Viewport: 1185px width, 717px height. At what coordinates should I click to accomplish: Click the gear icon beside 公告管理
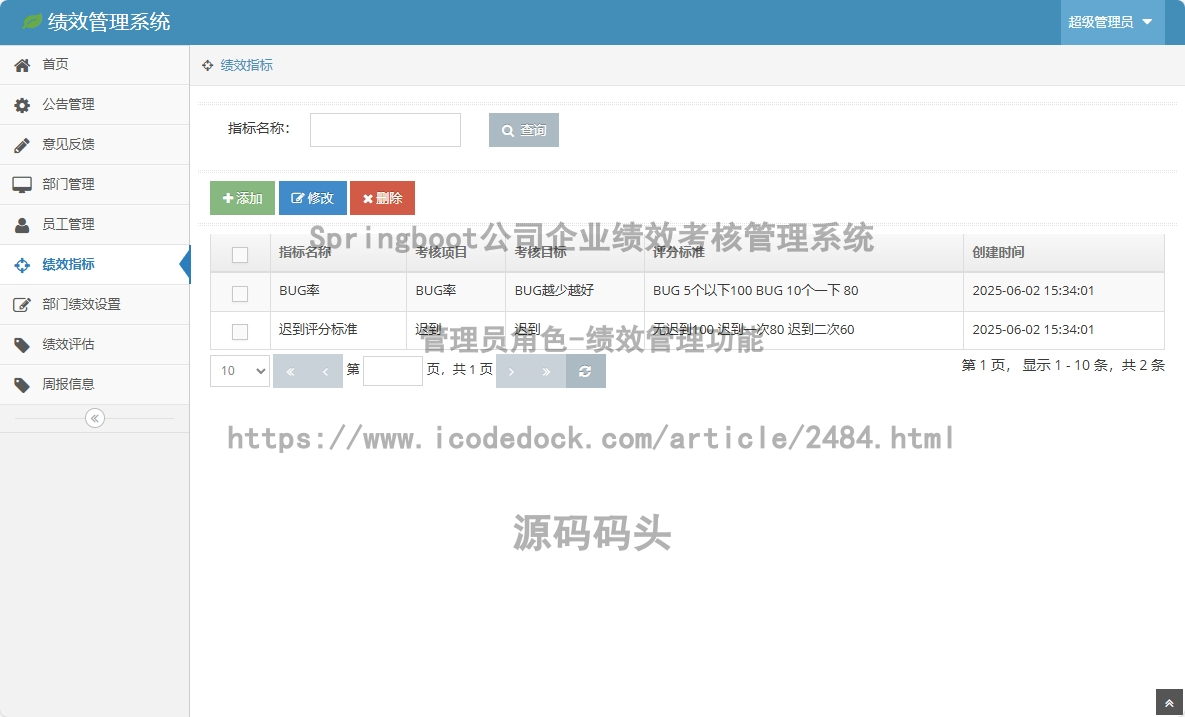(x=22, y=105)
